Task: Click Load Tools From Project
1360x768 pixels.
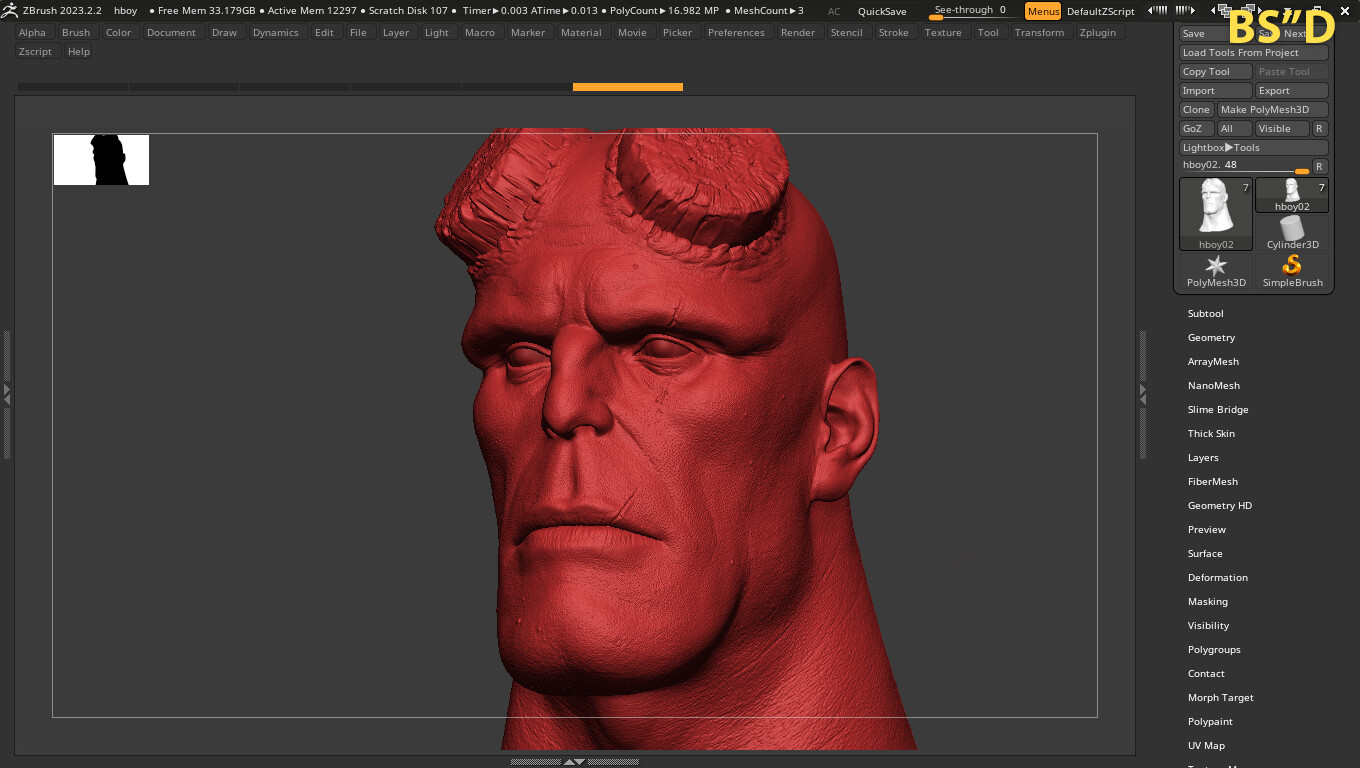Action: click(1254, 53)
